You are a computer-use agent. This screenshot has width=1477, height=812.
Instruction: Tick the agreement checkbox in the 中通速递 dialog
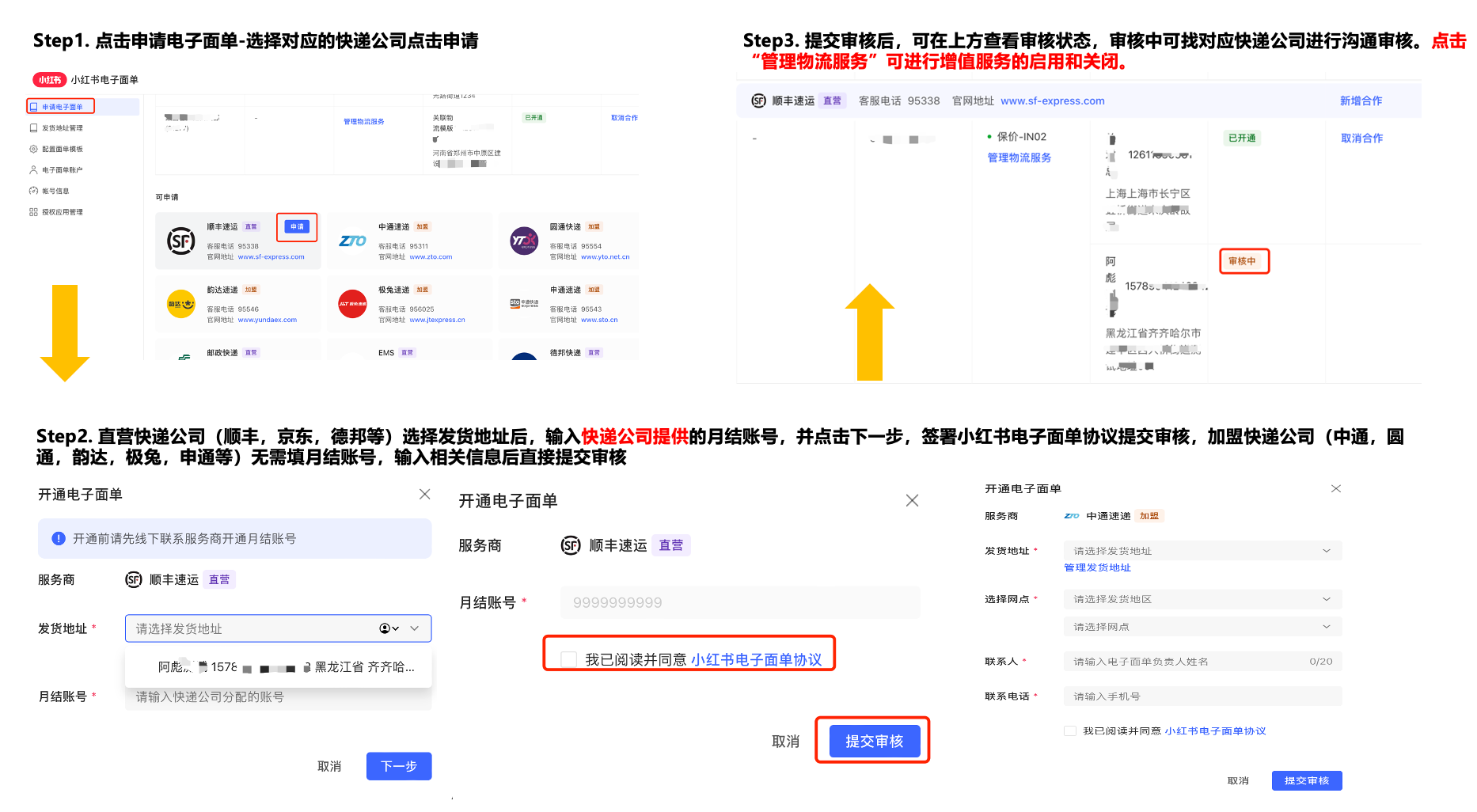pyautogui.click(x=1070, y=730)
